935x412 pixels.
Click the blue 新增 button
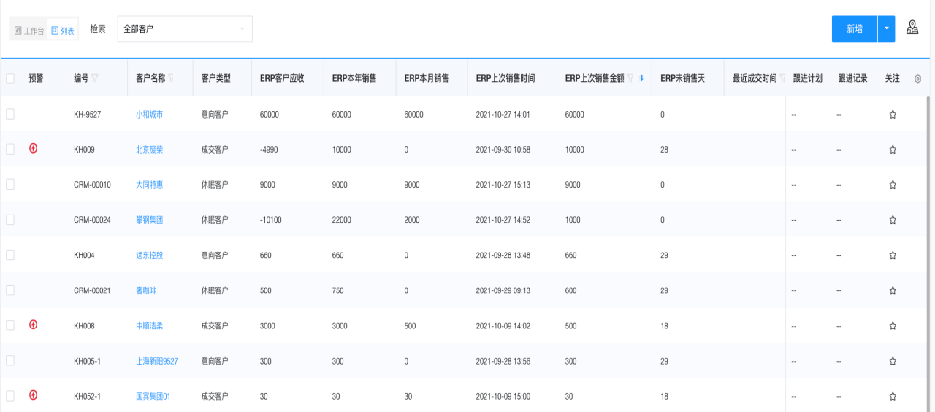854,29
